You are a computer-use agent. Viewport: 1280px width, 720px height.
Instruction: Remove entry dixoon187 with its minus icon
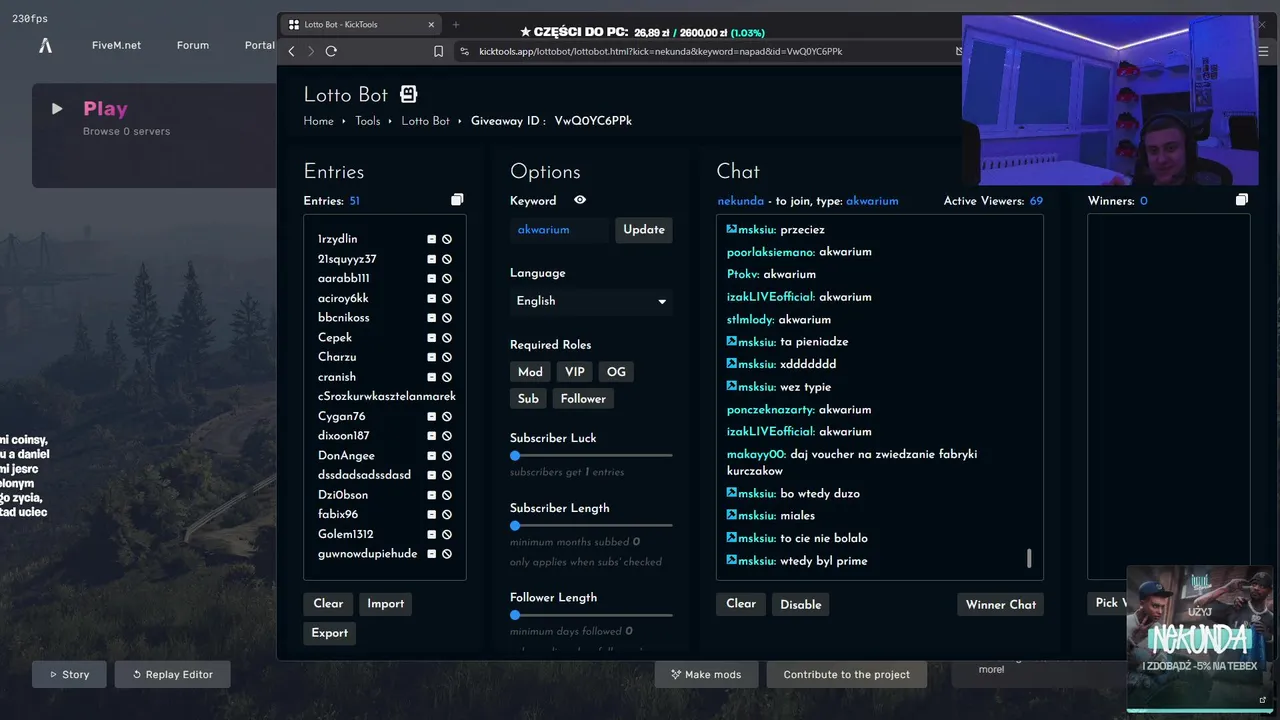pos(432,436)
